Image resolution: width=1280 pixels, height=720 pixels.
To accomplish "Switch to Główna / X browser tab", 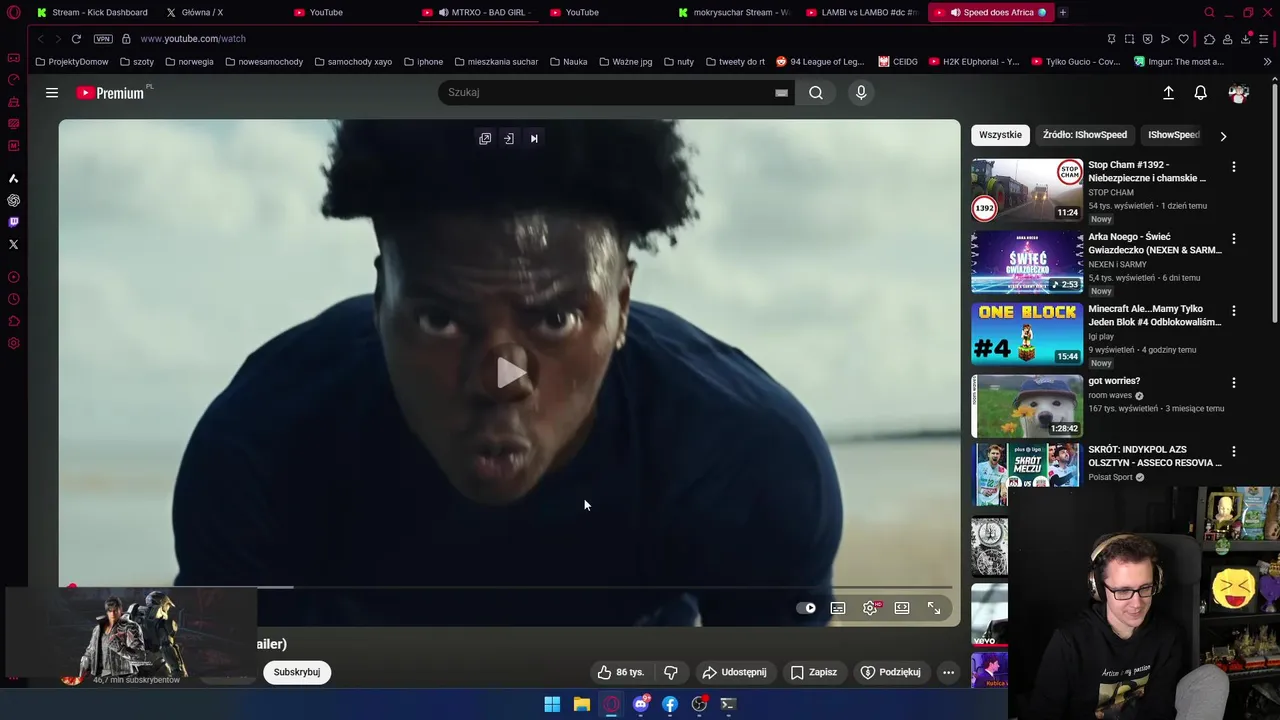I will (x=202, y=12).
